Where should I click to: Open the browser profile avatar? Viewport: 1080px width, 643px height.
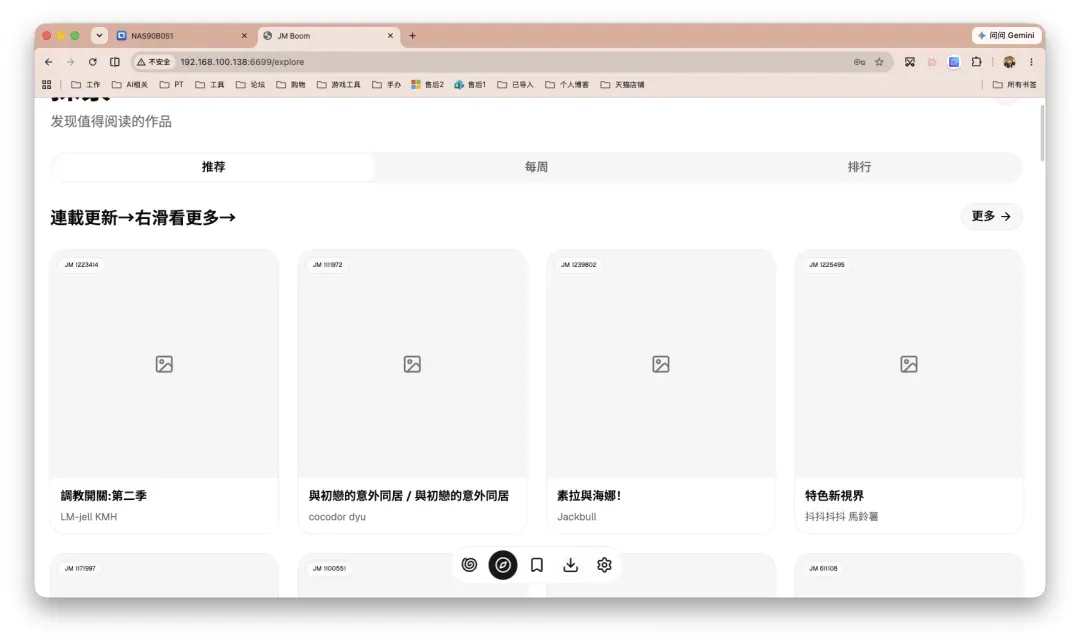click(1009, 62)
